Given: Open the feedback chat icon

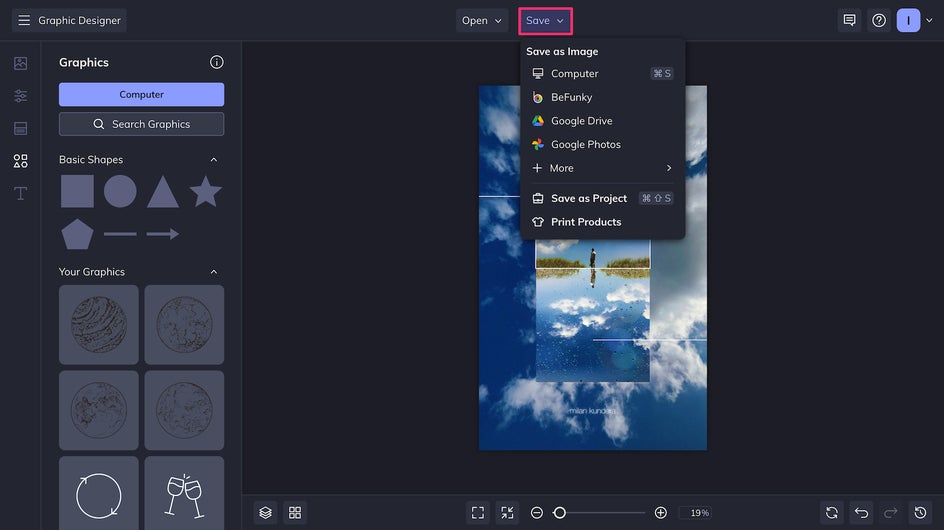Looking at the screenshot, I should (x=849, y=20).
